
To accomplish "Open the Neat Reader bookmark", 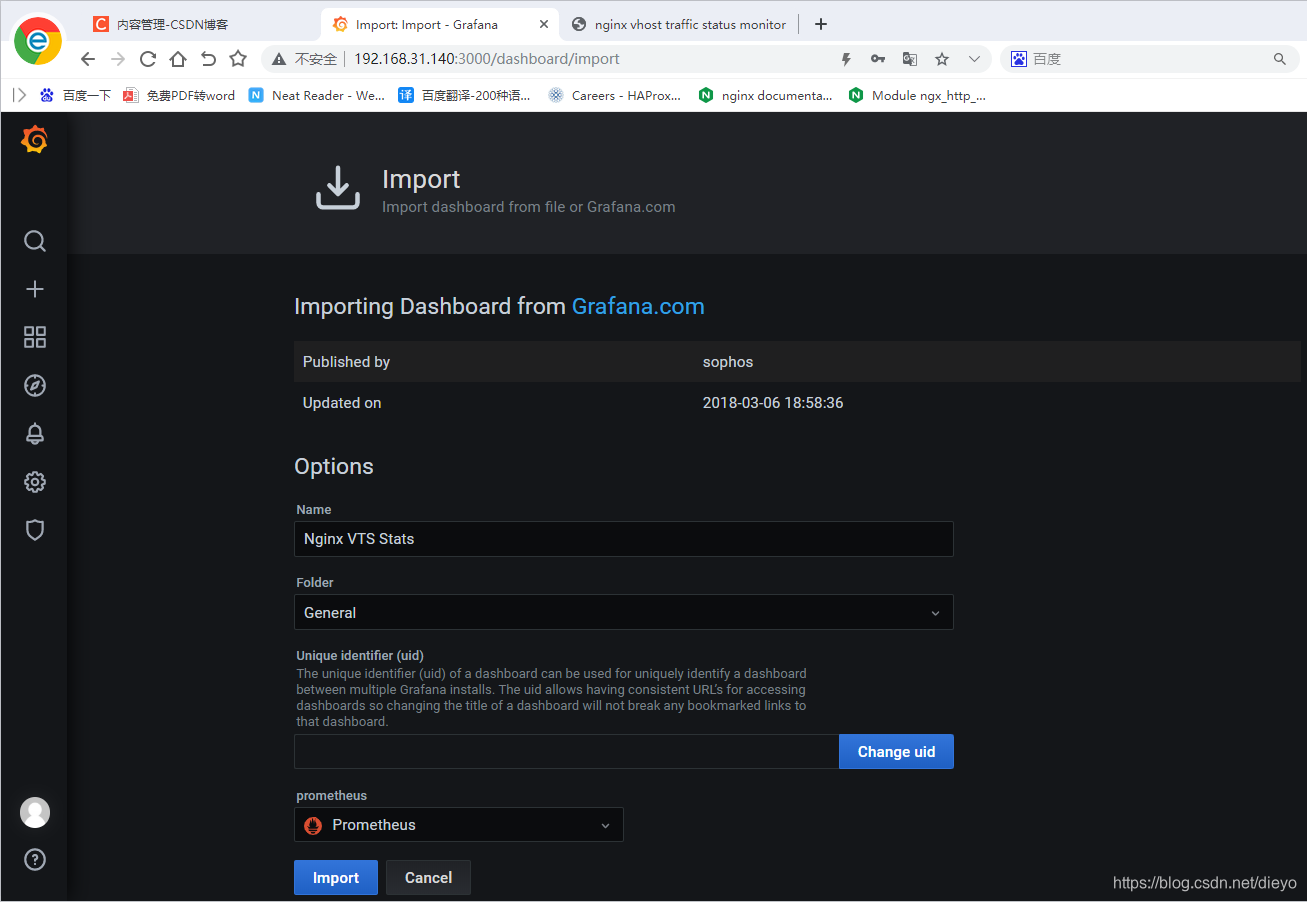I will 317,95.
